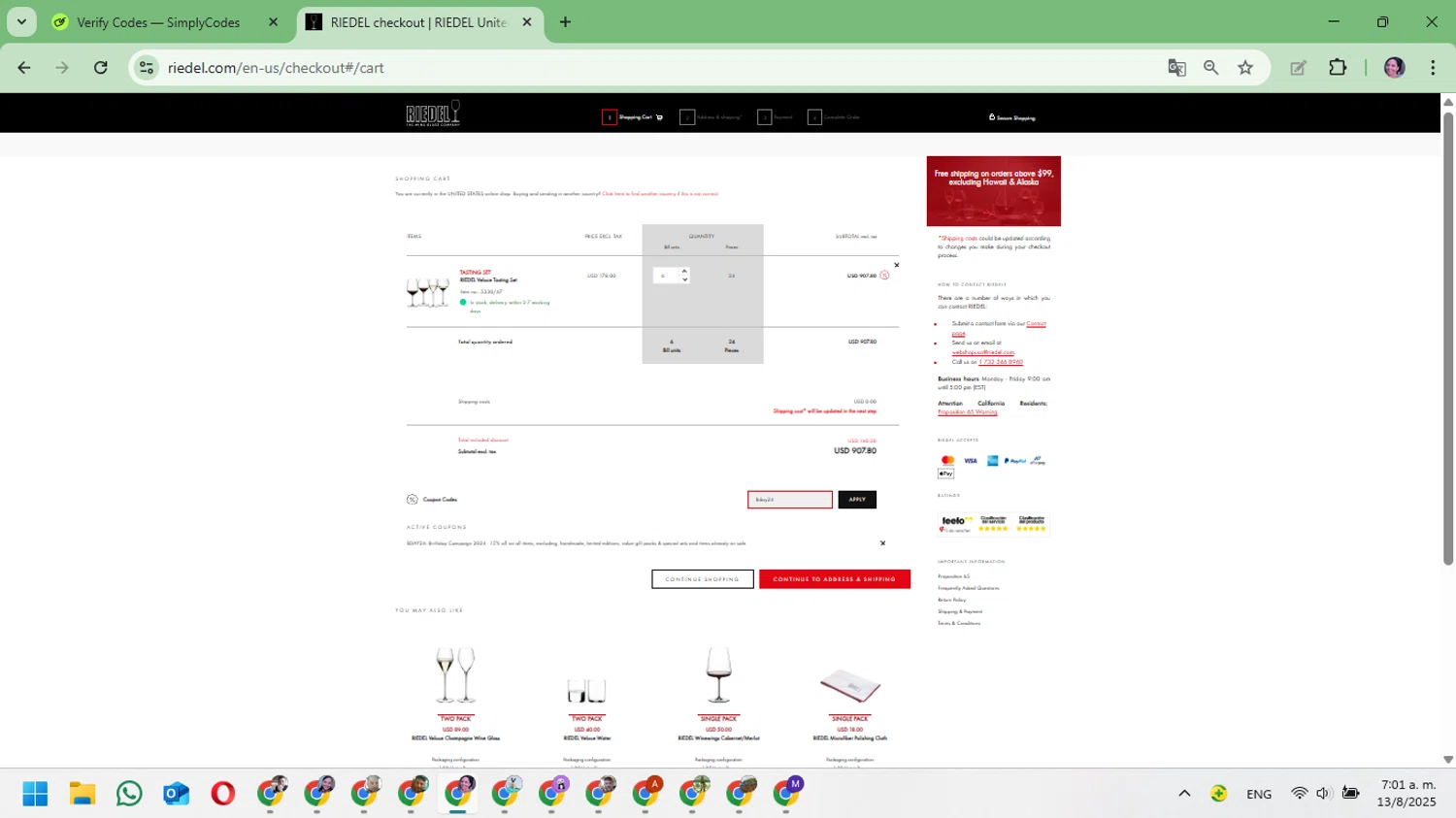Increase tasting set quantity with up arrow
1456x818 pixels.
click(x=684, y=271)
